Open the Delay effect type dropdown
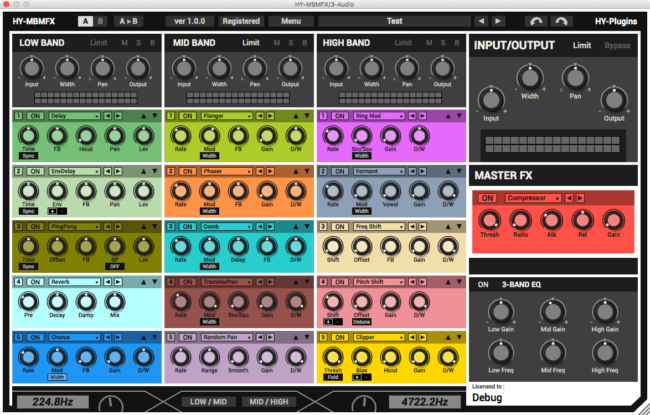Viewport: 650px width, 415px height. point(74,116)
